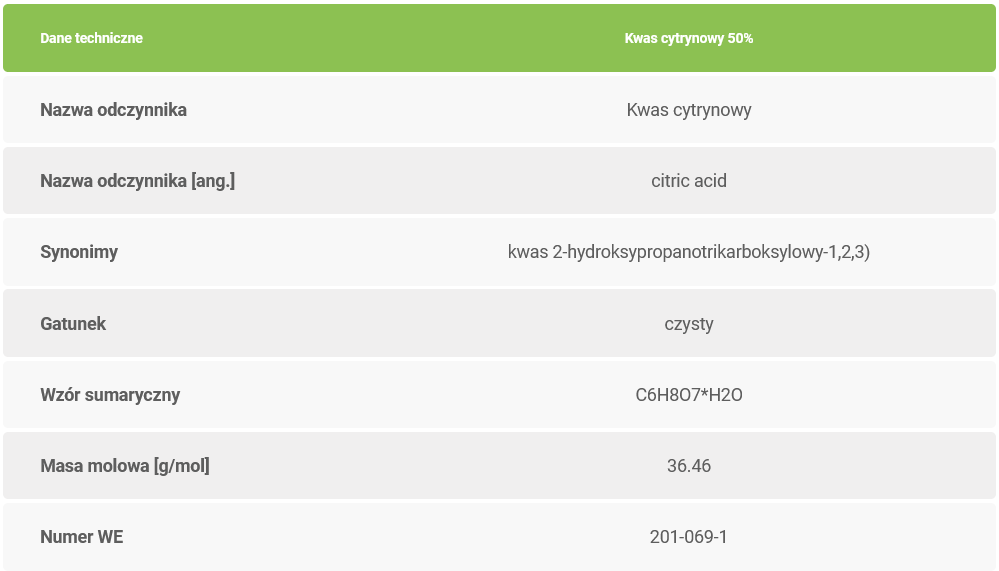999x571 pixels.
Task: Click the '50%' in the green header
Action: 740,38
